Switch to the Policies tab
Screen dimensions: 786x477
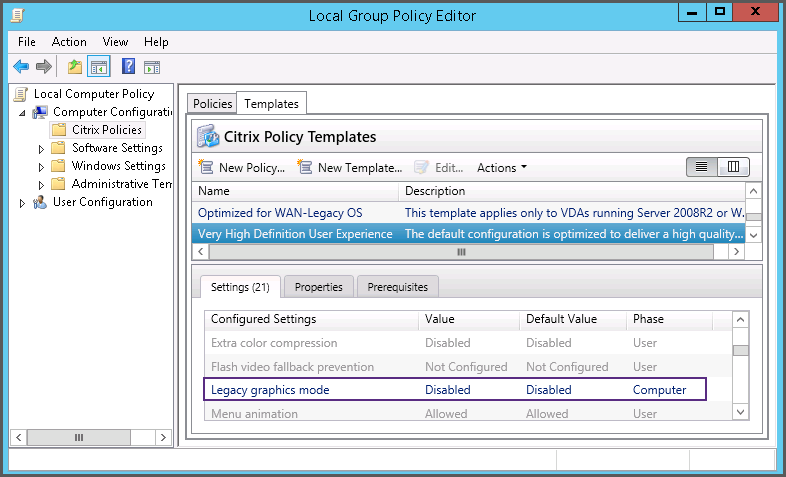pos(212,104)
